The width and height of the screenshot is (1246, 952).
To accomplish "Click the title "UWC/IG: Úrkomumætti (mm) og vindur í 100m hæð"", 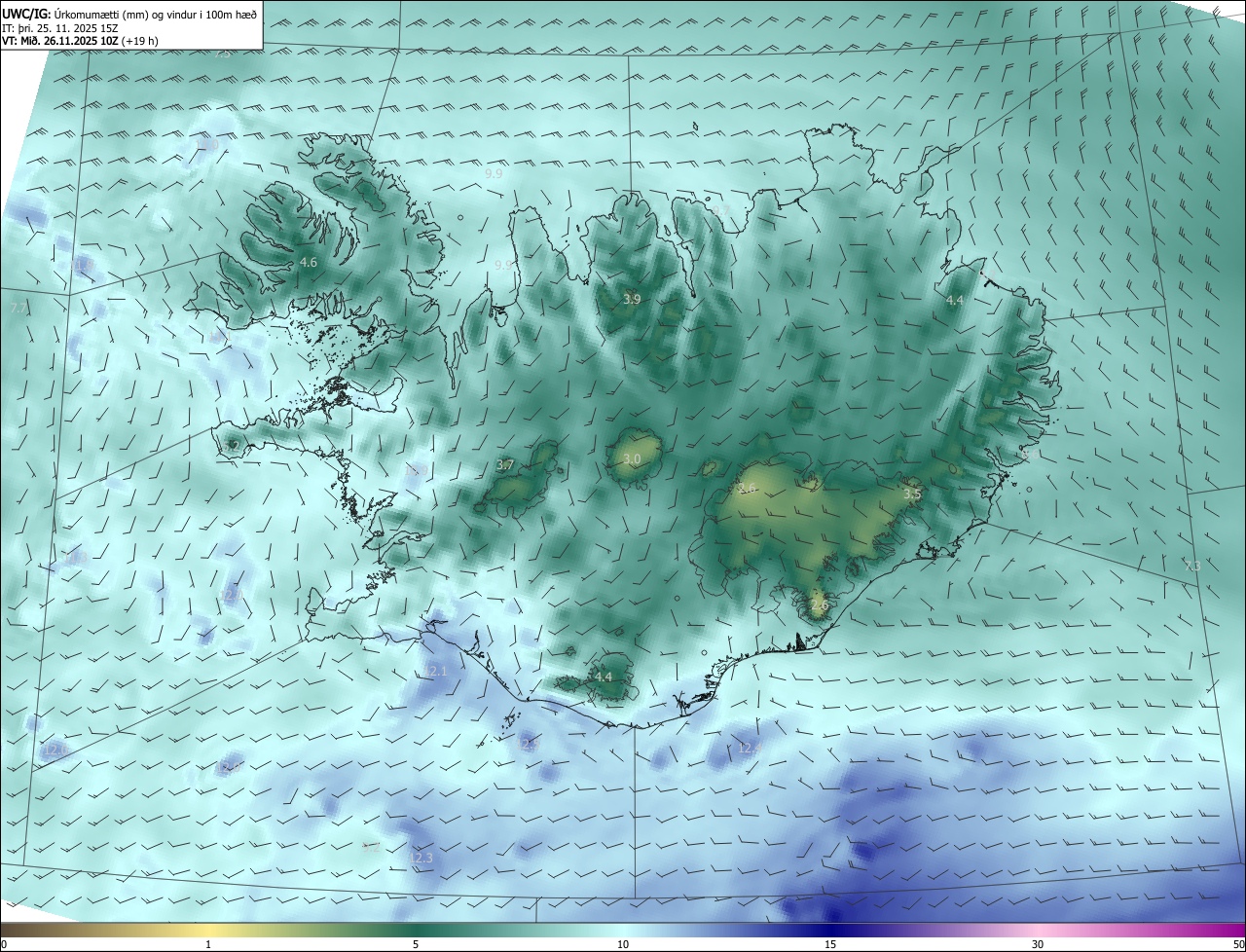I will [x=130, y=15].
